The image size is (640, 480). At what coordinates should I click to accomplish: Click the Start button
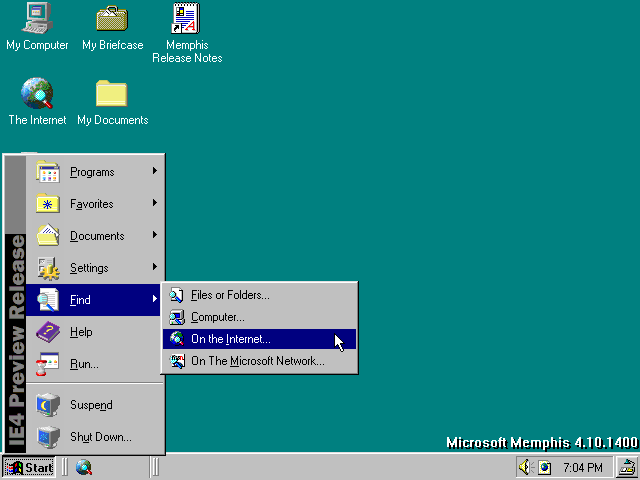pyautogui.click(x=29, y=467)
